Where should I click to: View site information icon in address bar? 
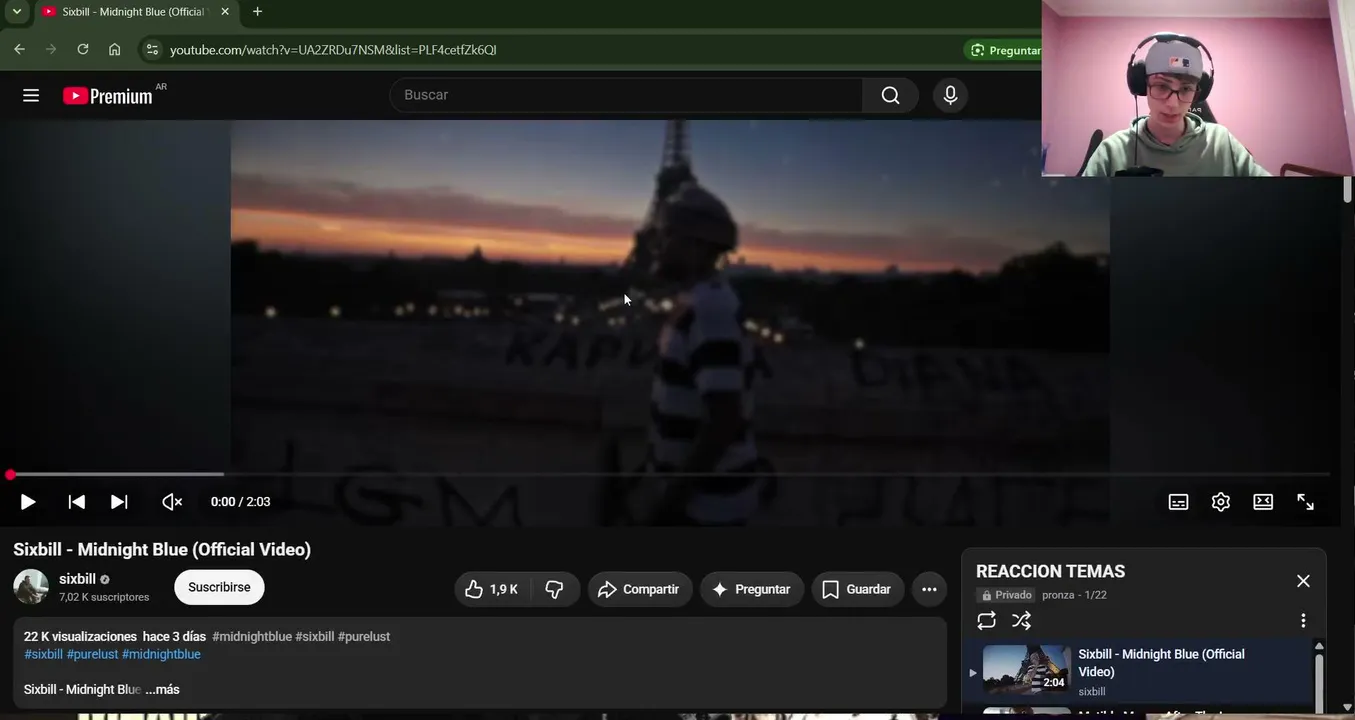coord(151,49)
